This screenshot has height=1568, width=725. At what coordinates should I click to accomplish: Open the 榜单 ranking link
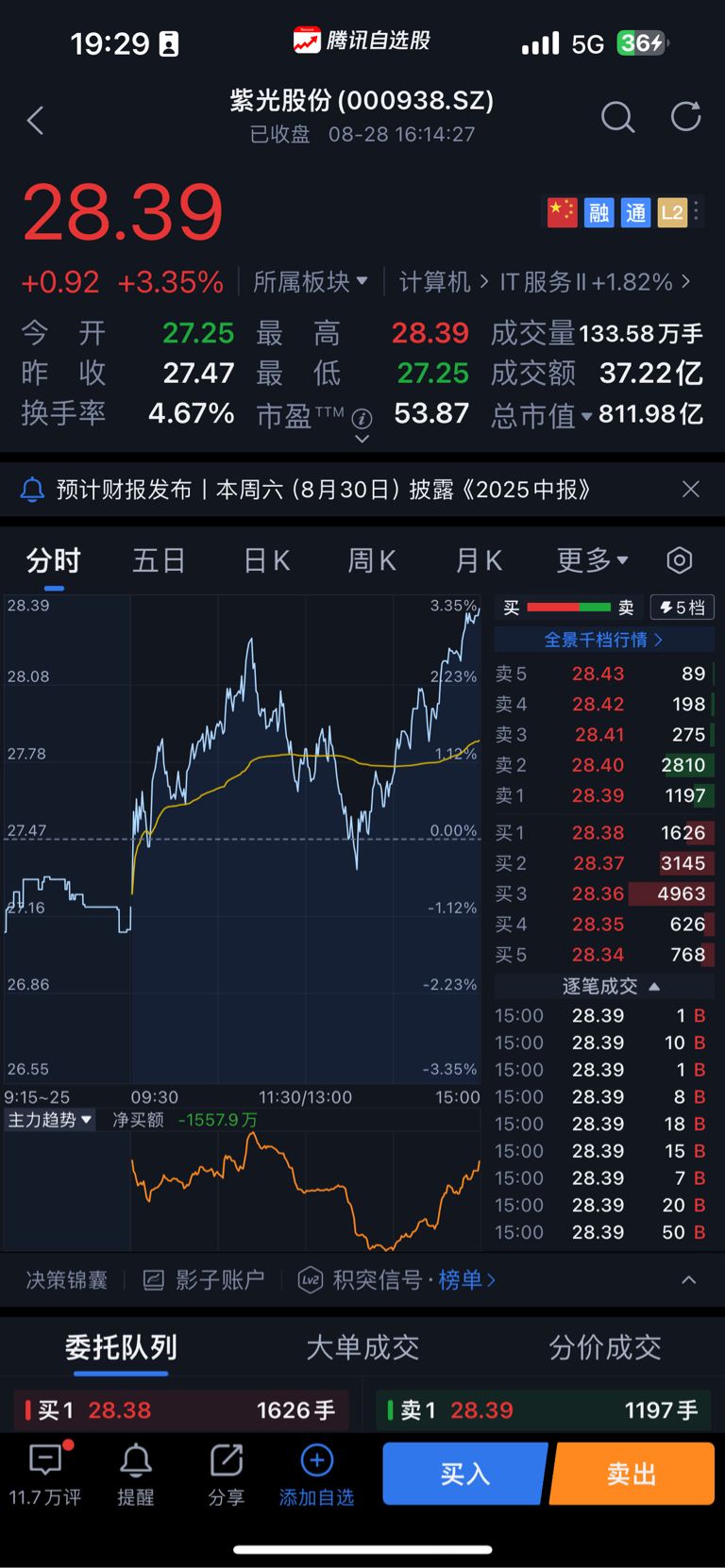[466, 1280]
